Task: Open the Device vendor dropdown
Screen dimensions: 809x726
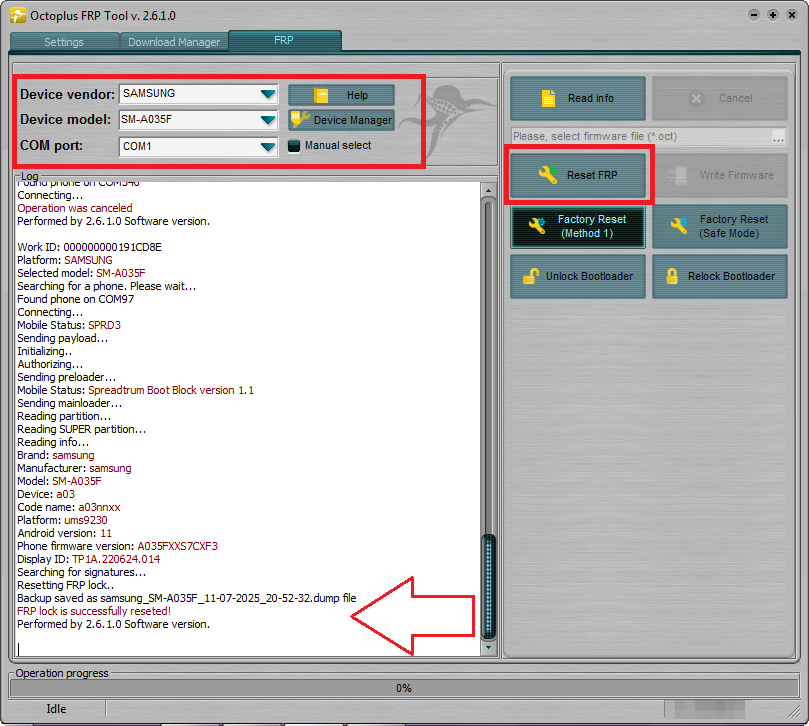Action: click(x=267, y=94)
